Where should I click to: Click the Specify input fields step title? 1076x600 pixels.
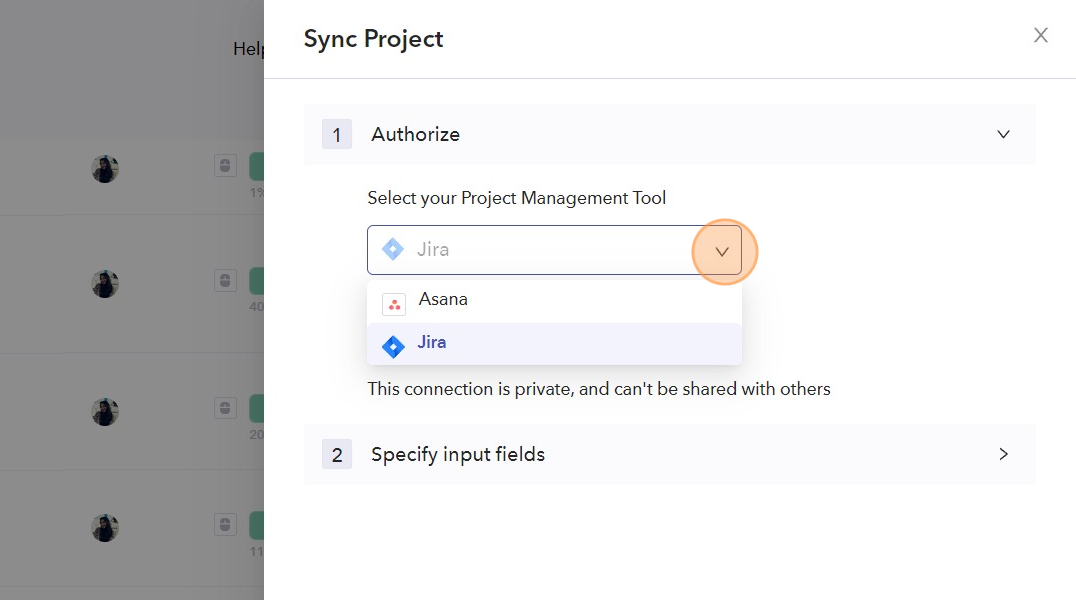tap(458, 454)
